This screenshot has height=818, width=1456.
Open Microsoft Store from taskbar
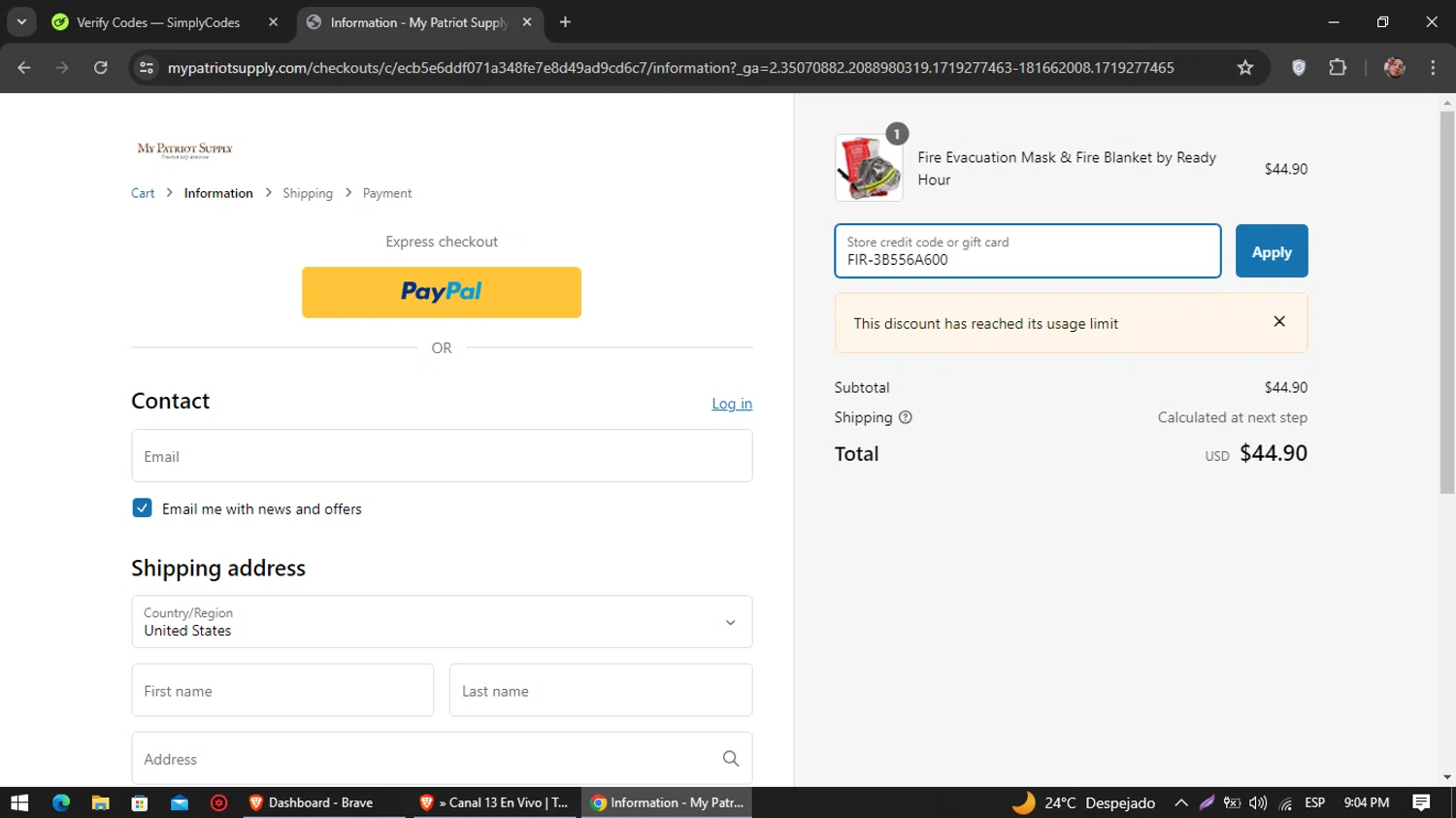click(x=140, y=802)
